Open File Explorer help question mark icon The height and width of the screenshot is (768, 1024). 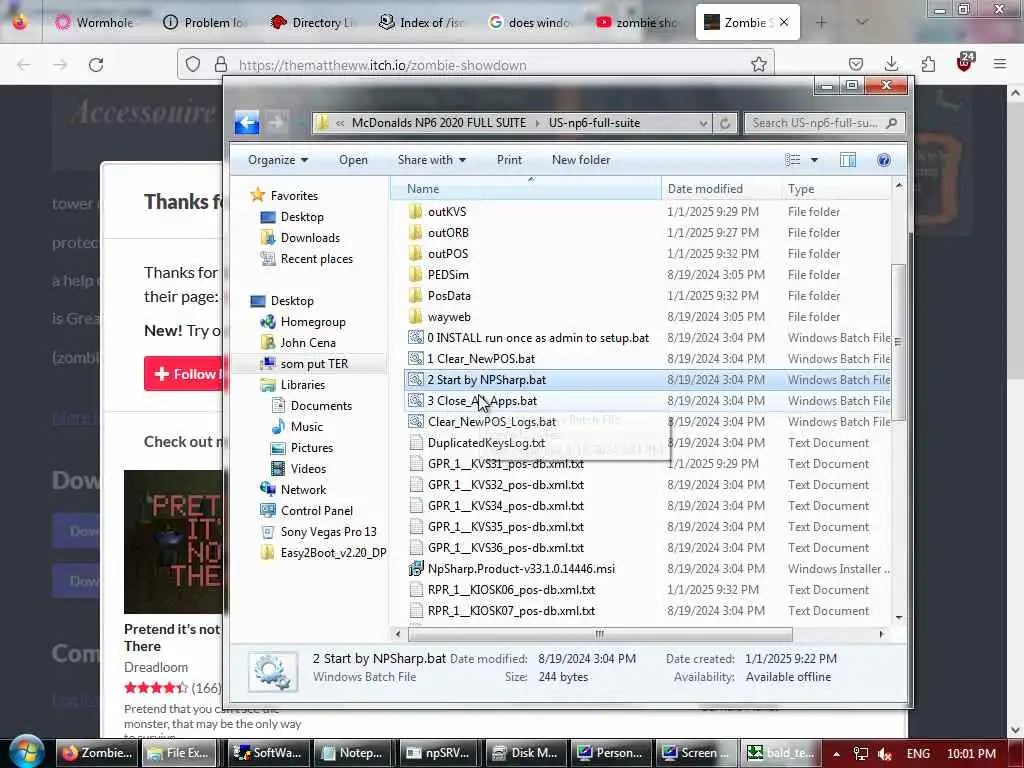(884, 160)
